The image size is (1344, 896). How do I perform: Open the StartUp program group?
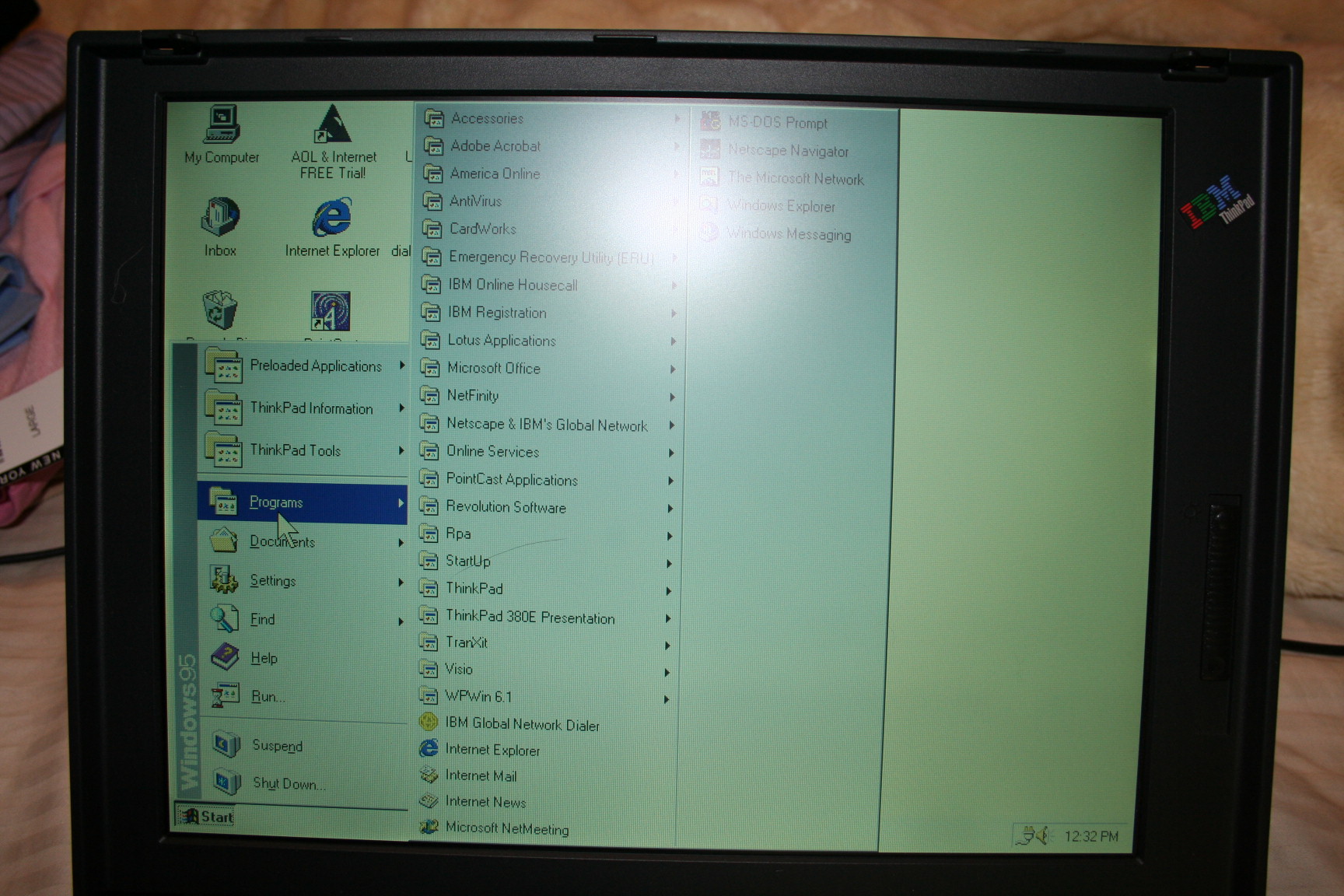point(546,562)
